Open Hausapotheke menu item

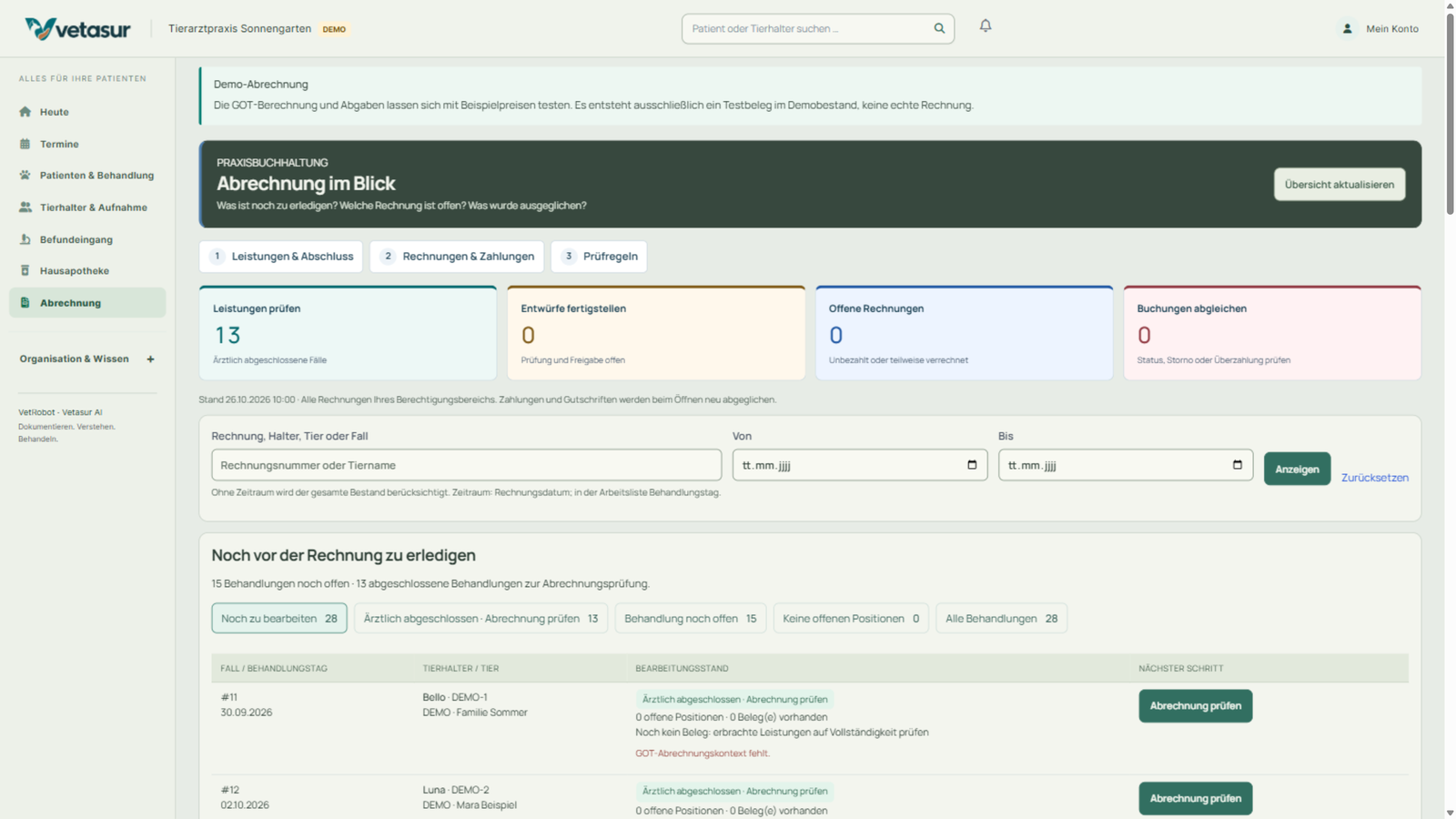[87, 271]
